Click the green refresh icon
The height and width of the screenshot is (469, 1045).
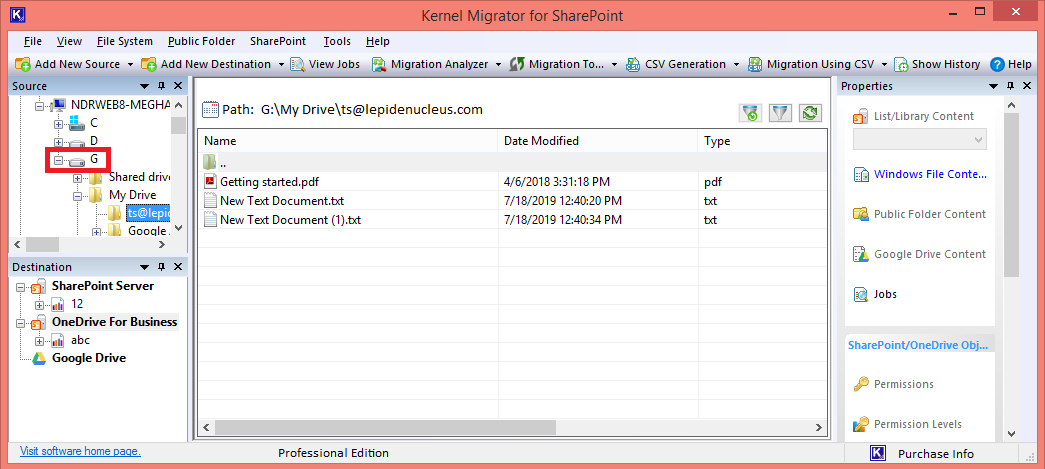[810, 113]
